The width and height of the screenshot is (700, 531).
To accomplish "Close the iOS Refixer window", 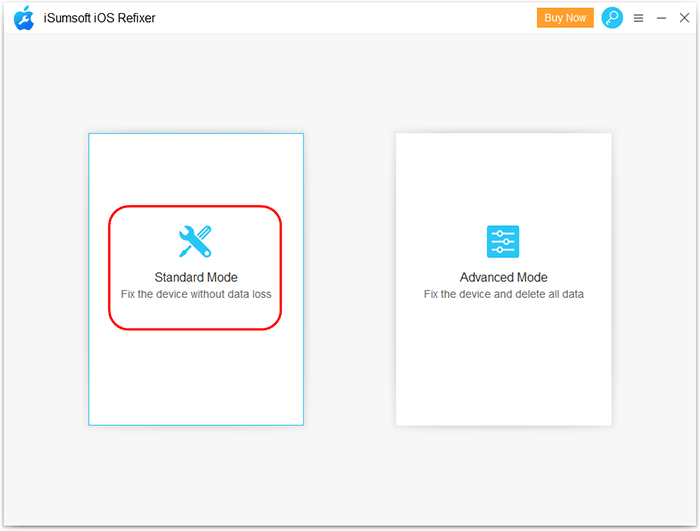I will [x=684, y=18].
